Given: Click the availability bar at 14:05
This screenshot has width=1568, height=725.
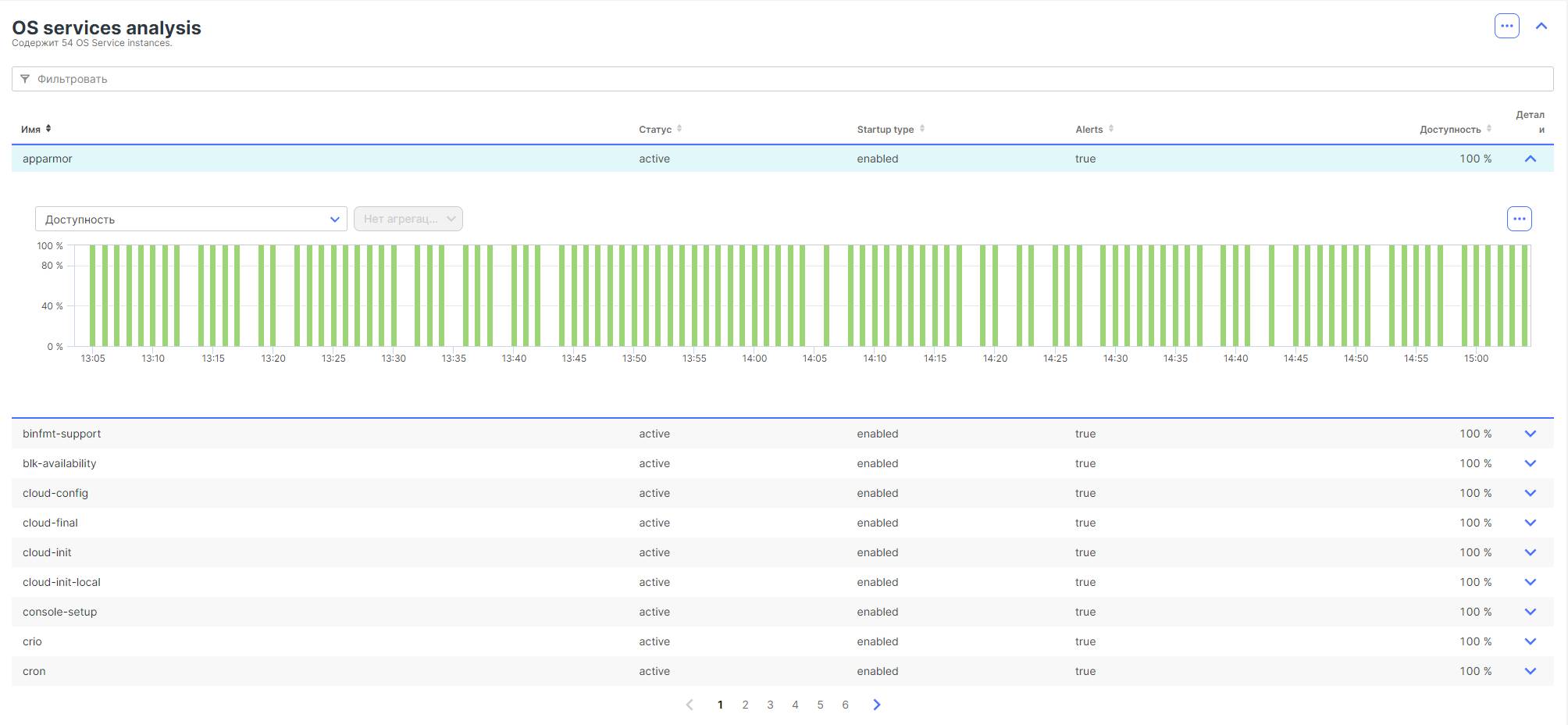Looking at the screenshot, I should coord(826,297).
